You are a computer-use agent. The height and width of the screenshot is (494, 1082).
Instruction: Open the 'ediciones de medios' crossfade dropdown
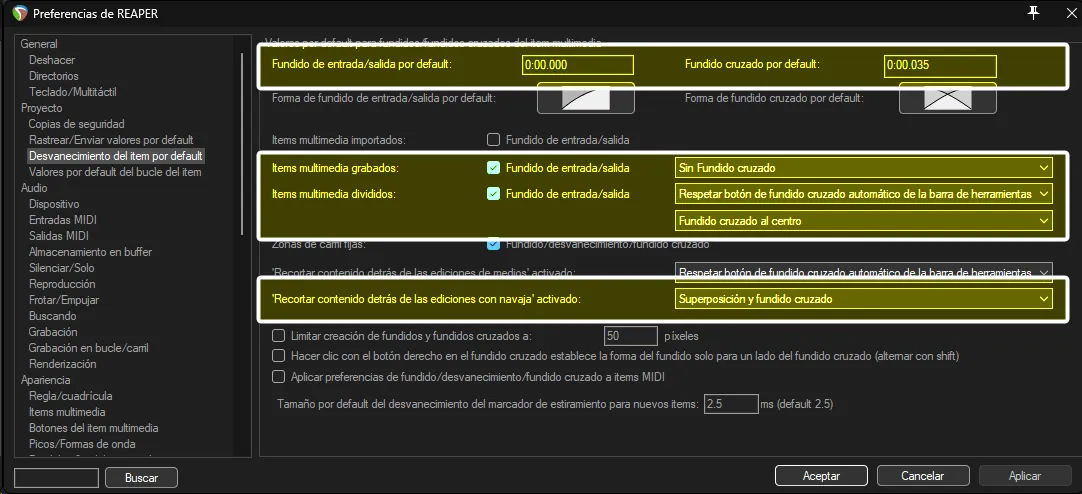point(863,272)
